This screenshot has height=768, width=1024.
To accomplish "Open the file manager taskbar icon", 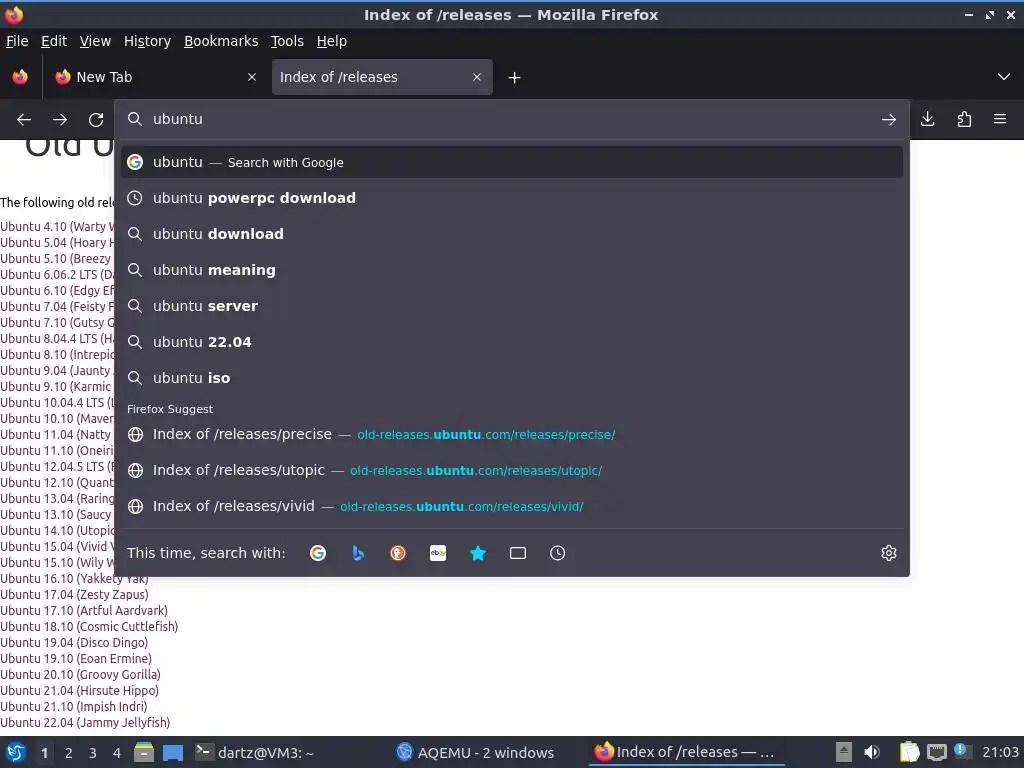I will pos(144,752).
